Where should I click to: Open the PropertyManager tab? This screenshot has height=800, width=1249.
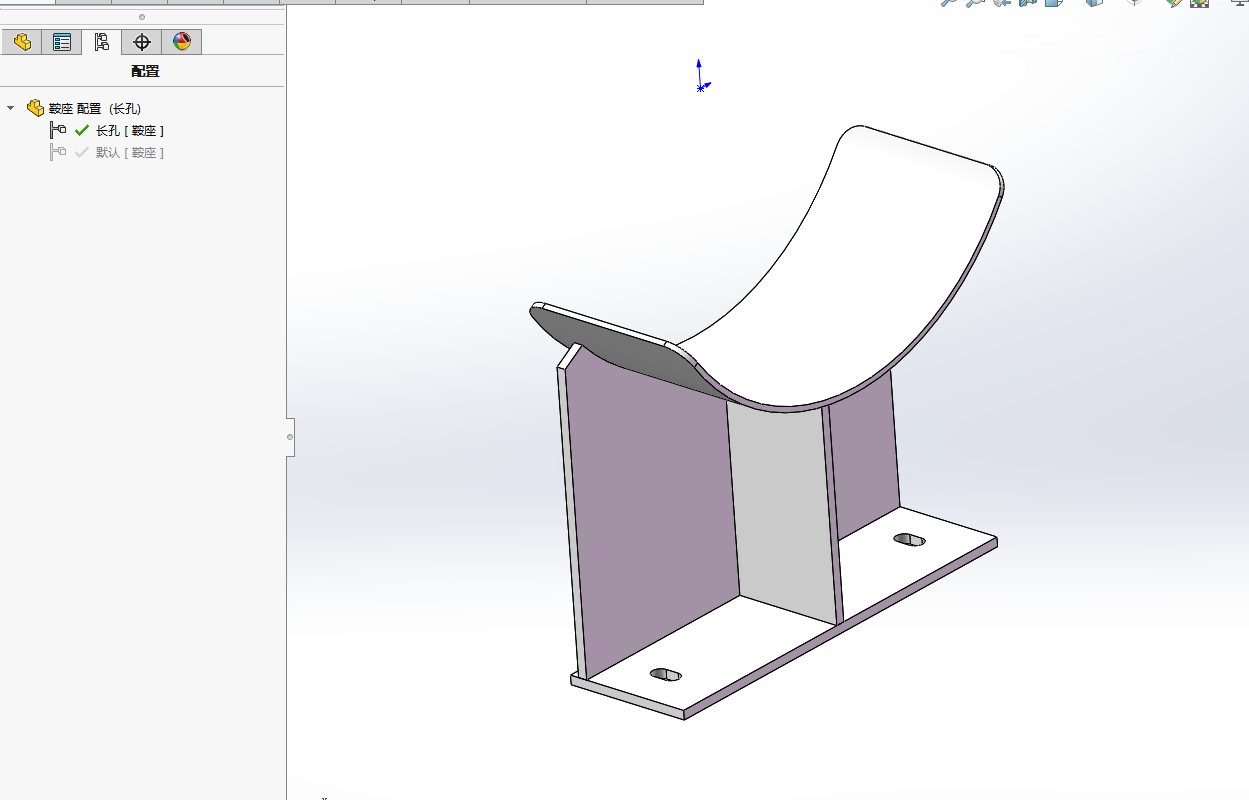pos(62,42)
